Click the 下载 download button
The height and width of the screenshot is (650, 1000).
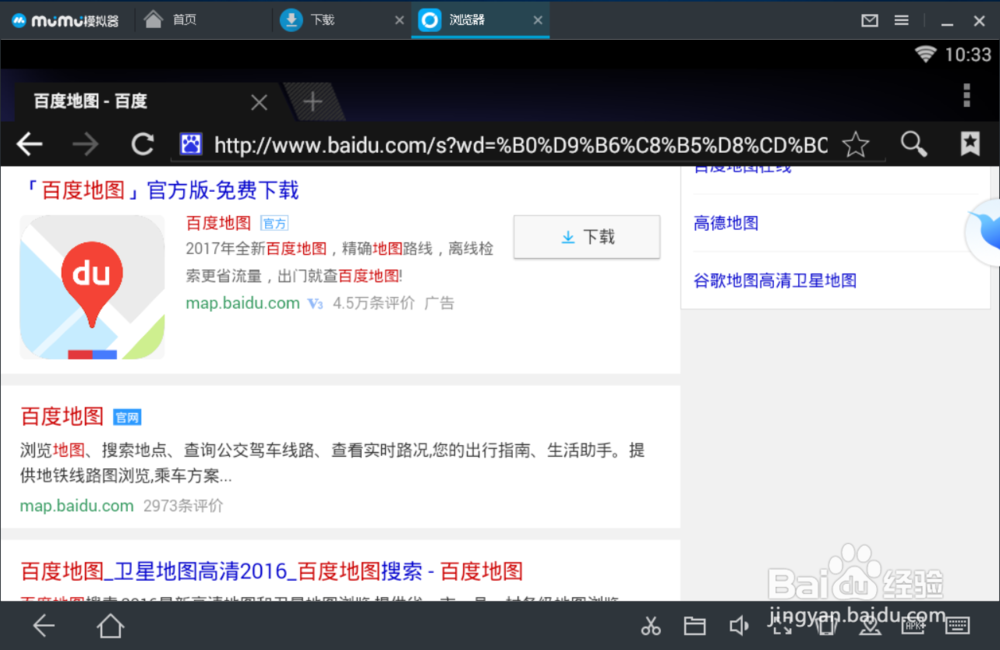tap(587, 237)
